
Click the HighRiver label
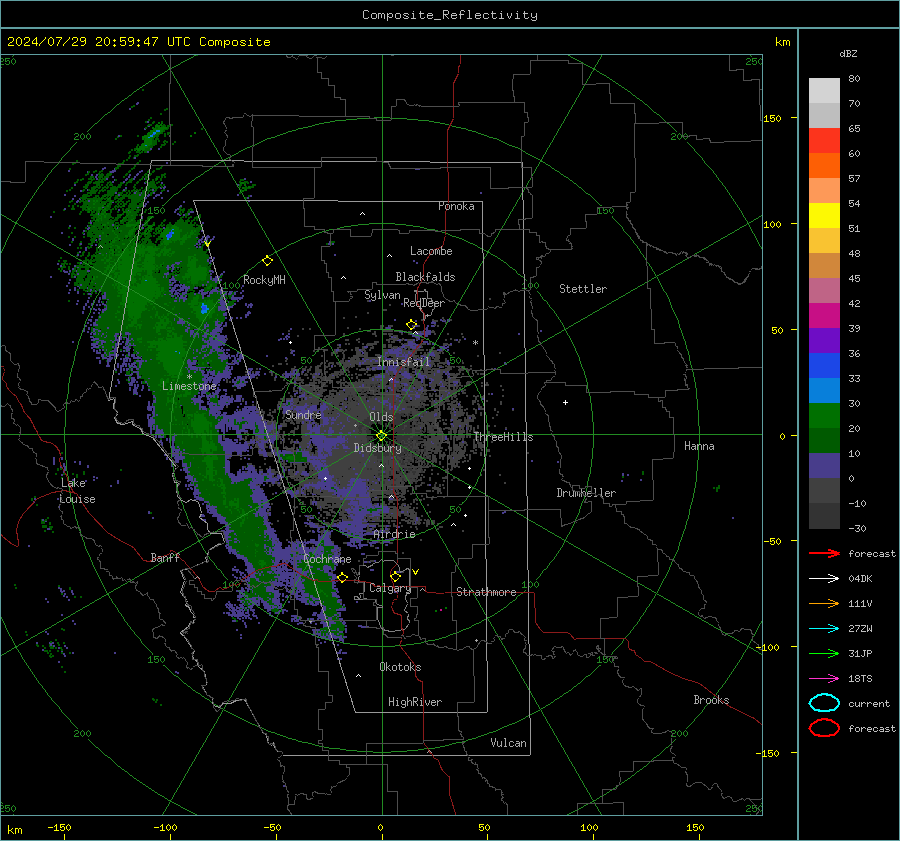[x=415, y=702]
